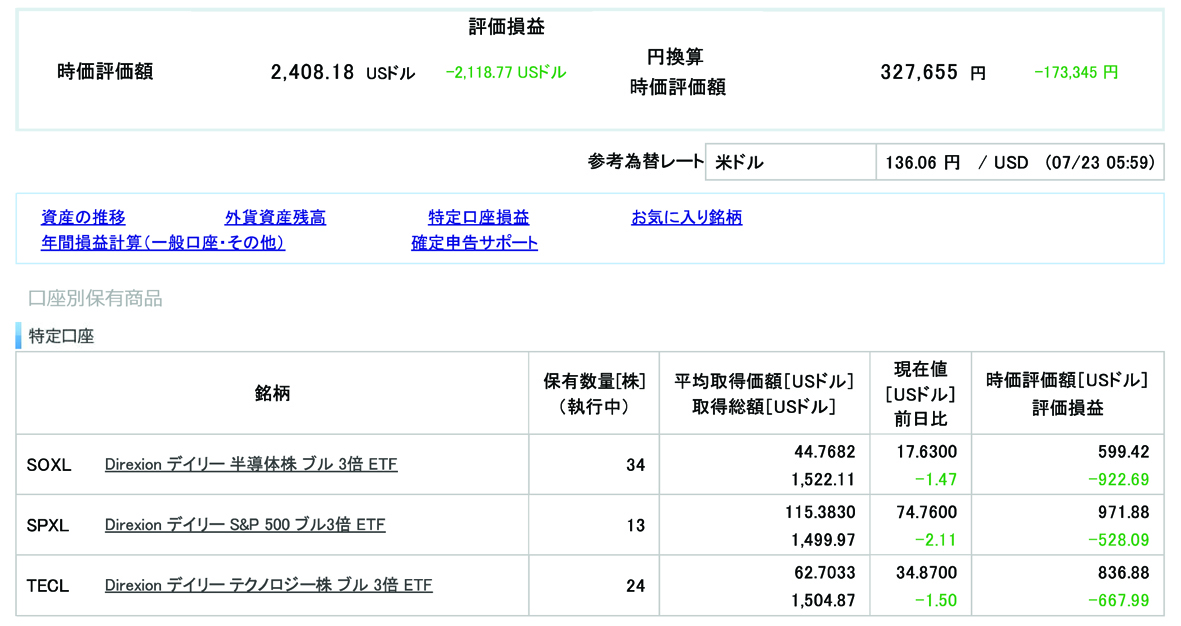Click the 時価評価額[USドル] column header

pyautogui.click(x=1067, y=393)
